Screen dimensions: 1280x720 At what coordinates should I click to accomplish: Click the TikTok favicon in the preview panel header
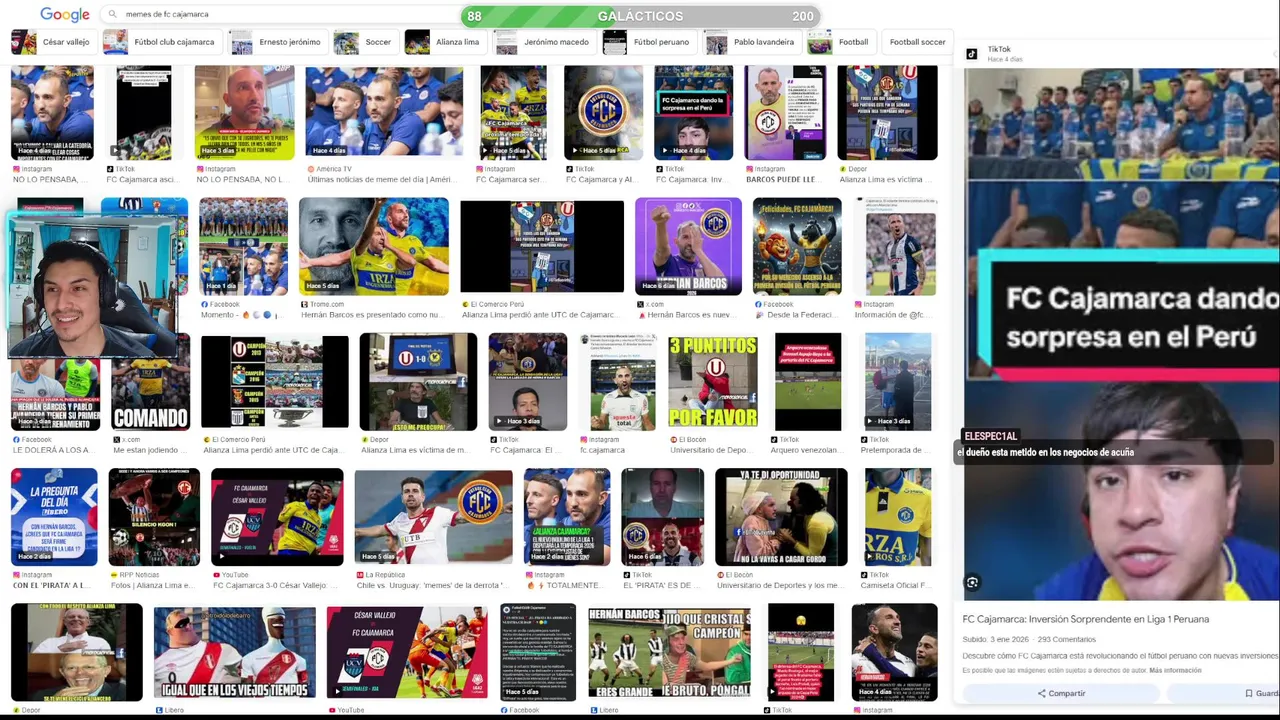[x=971, y=54]
